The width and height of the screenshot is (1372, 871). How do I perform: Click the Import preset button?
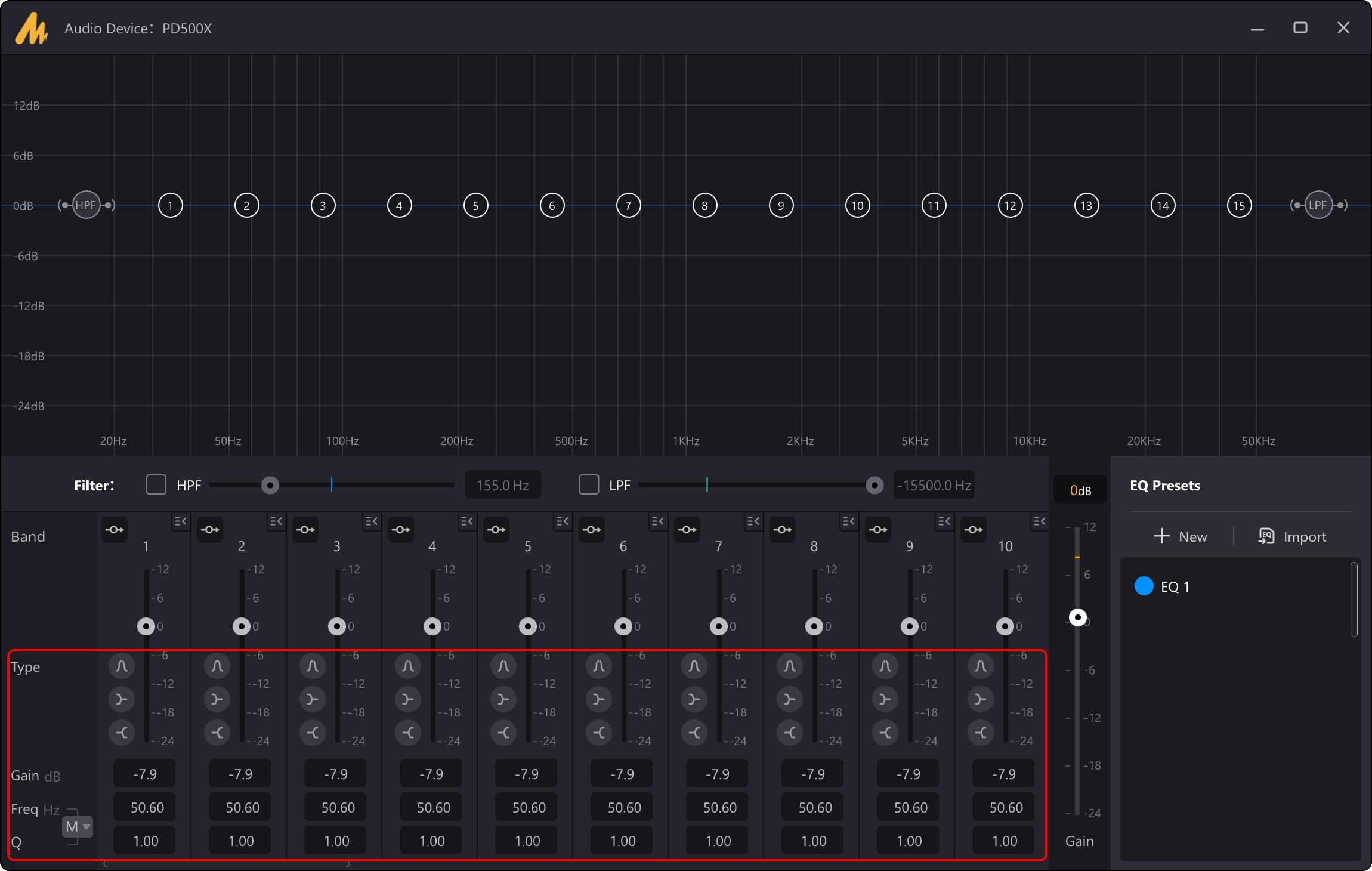click(1292, 536)
